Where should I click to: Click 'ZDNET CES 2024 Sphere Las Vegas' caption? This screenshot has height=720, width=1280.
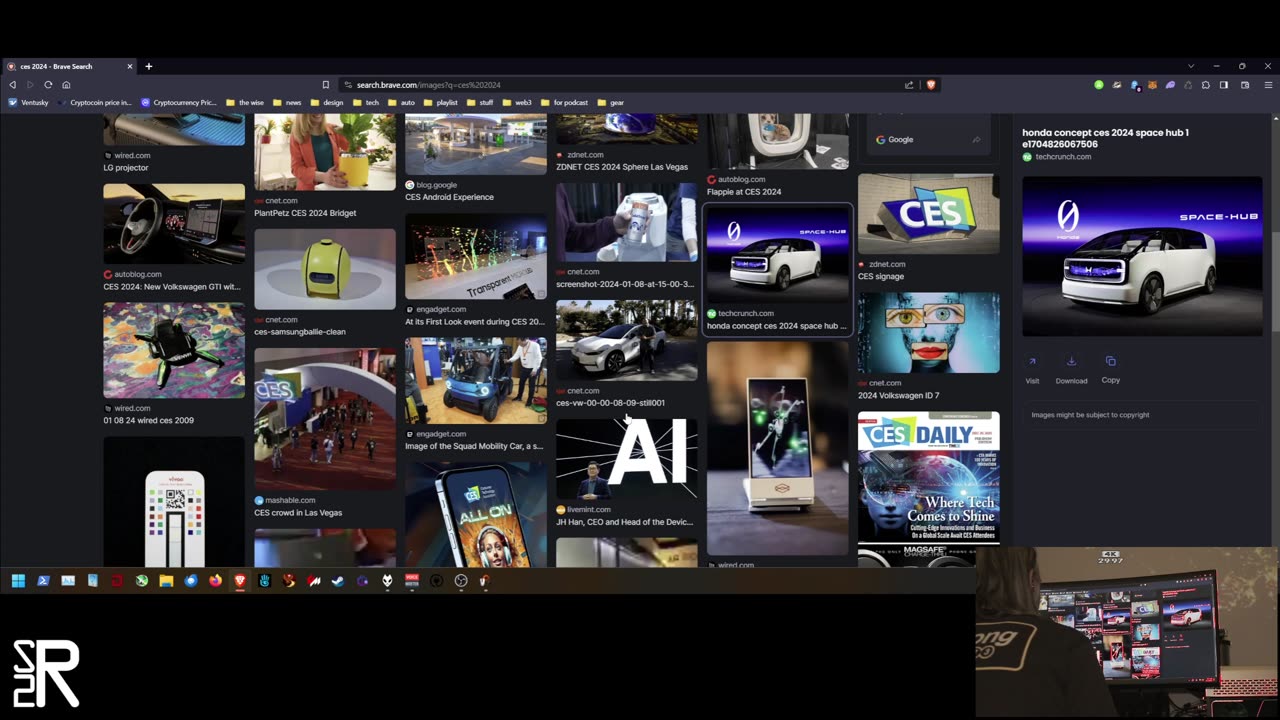tap(622, 167)
